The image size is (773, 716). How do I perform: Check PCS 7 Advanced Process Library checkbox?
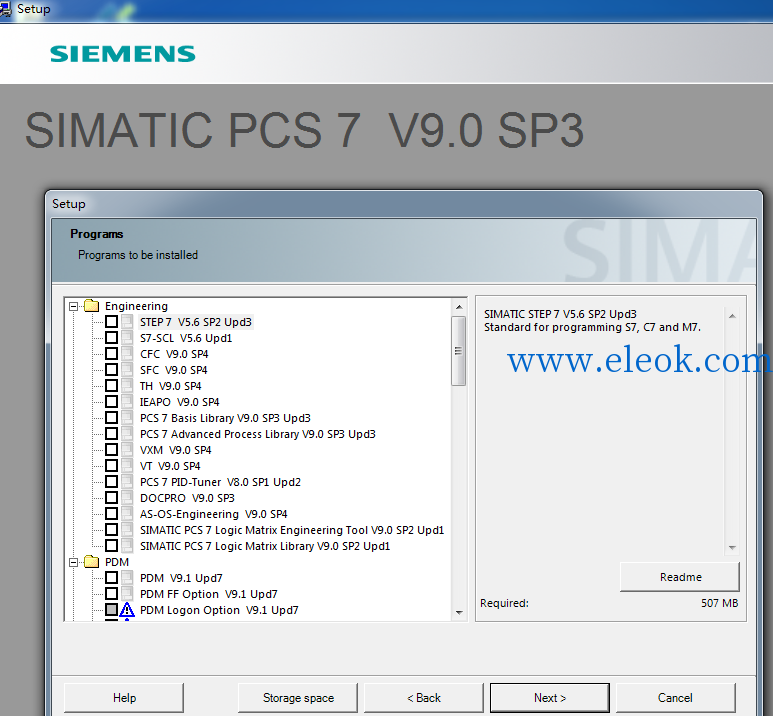(x=111, y=434)
